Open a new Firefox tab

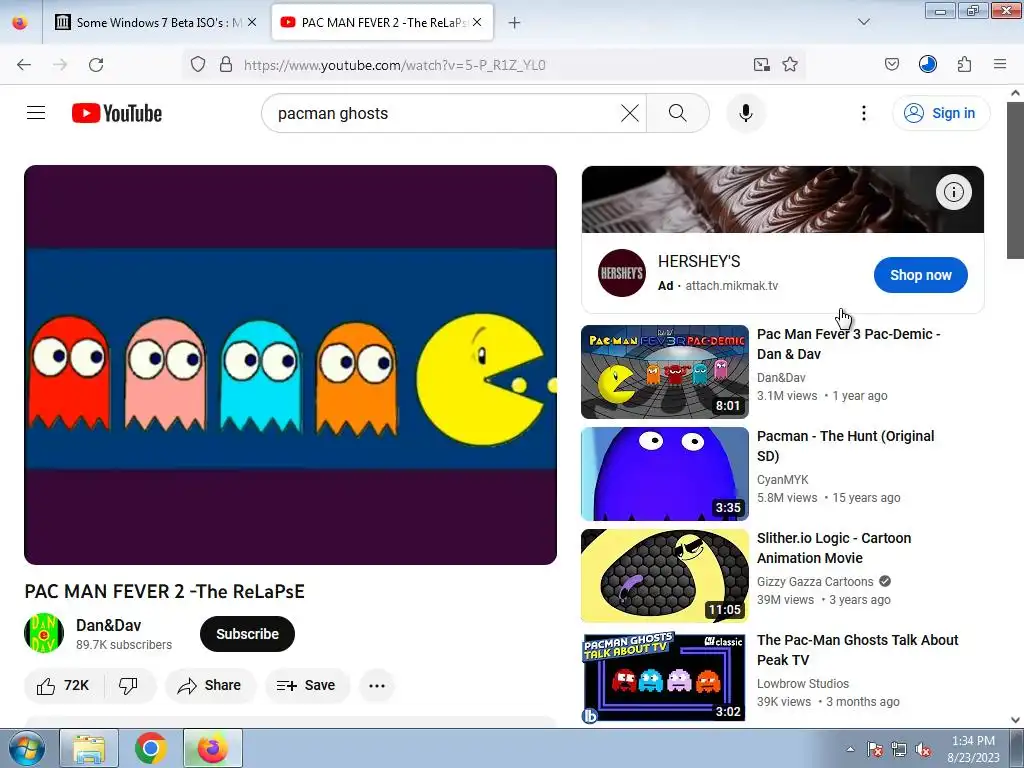[x=515, y=23]
